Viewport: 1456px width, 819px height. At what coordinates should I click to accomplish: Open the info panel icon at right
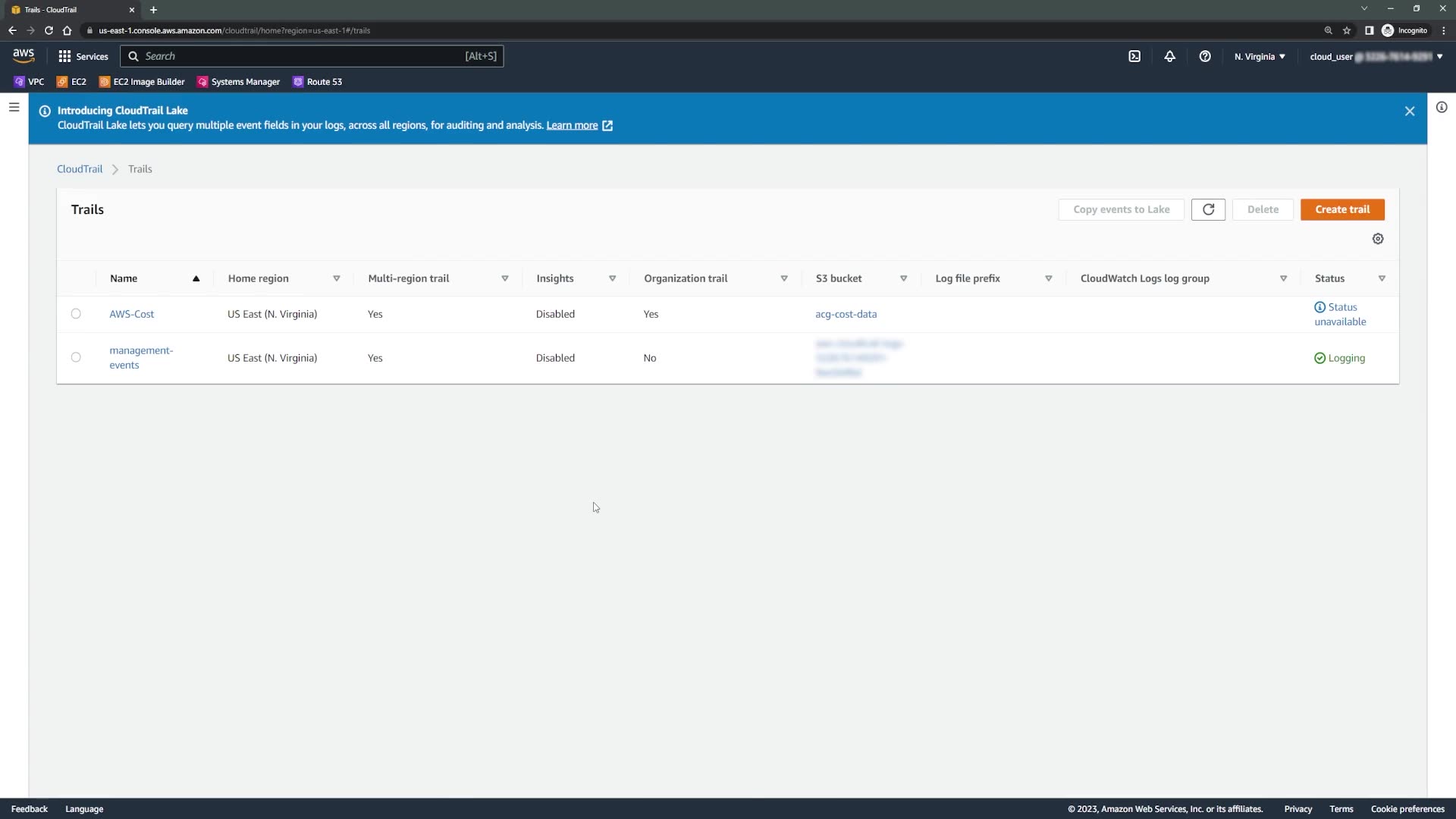coord(1442,108)
